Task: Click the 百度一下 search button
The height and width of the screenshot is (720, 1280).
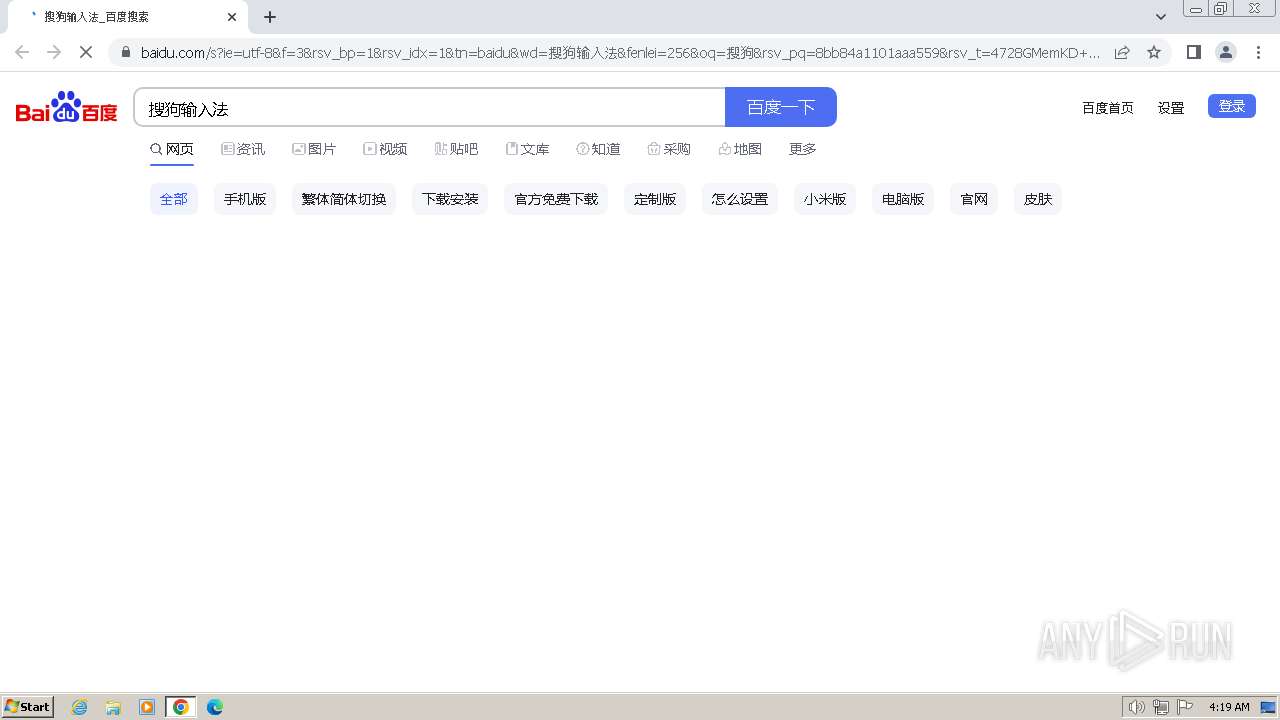Action: (781, 107)
